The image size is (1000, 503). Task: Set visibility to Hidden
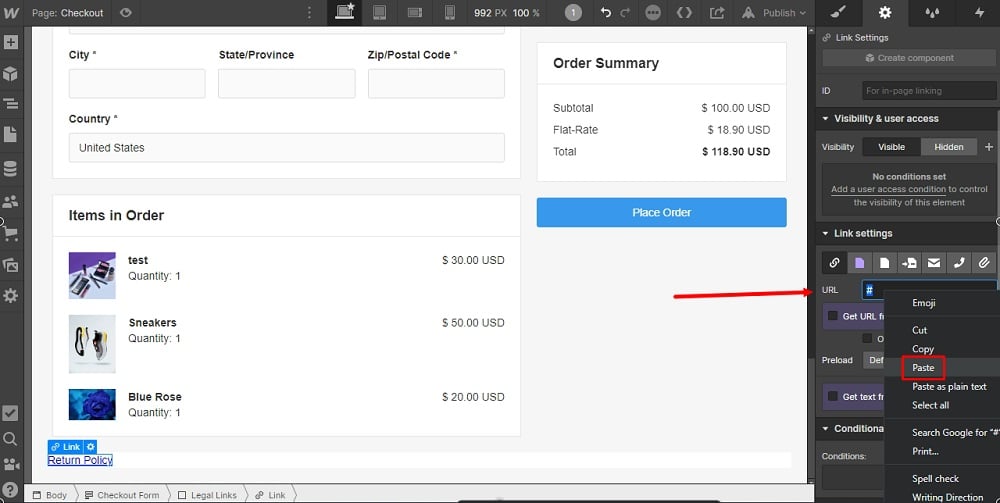[949, 147]
